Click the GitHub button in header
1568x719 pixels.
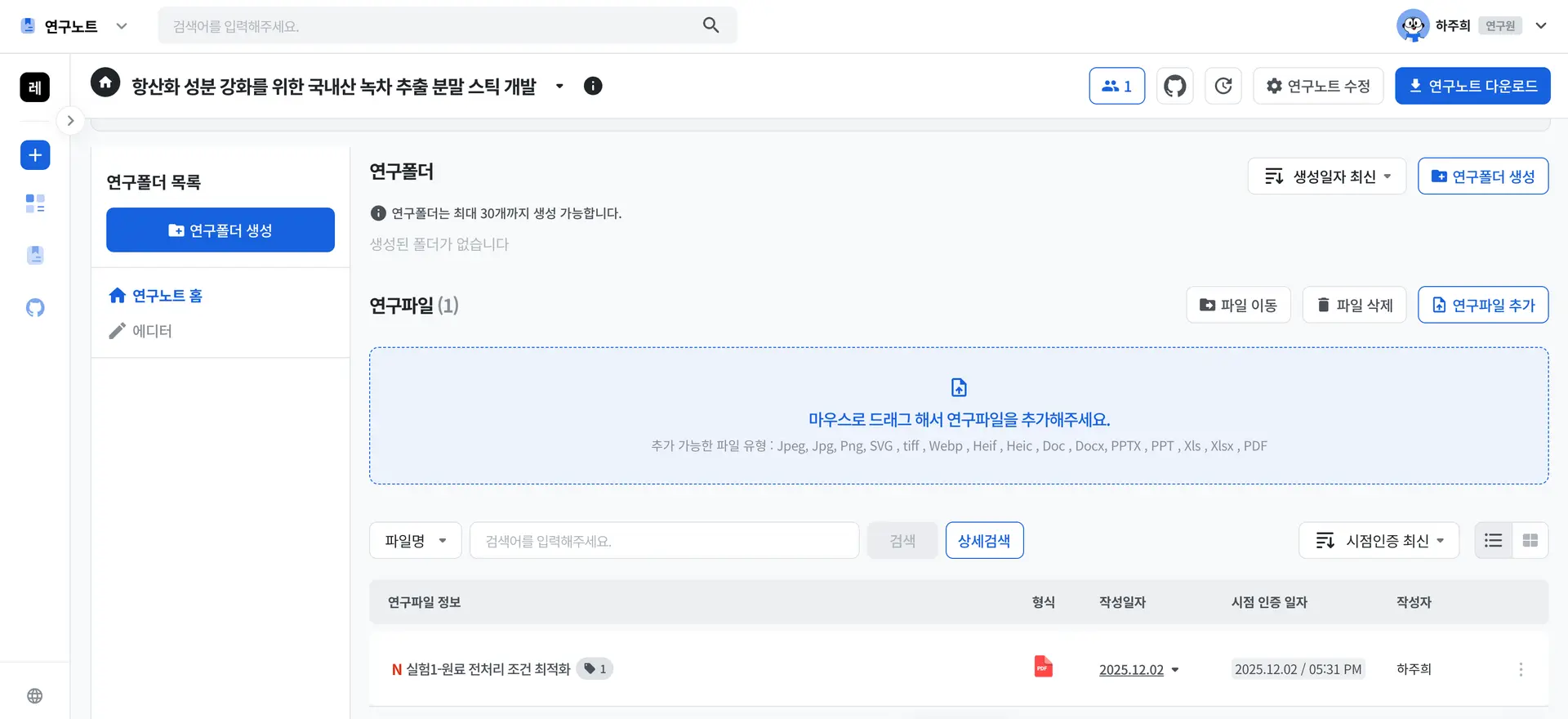(1175, 86)
